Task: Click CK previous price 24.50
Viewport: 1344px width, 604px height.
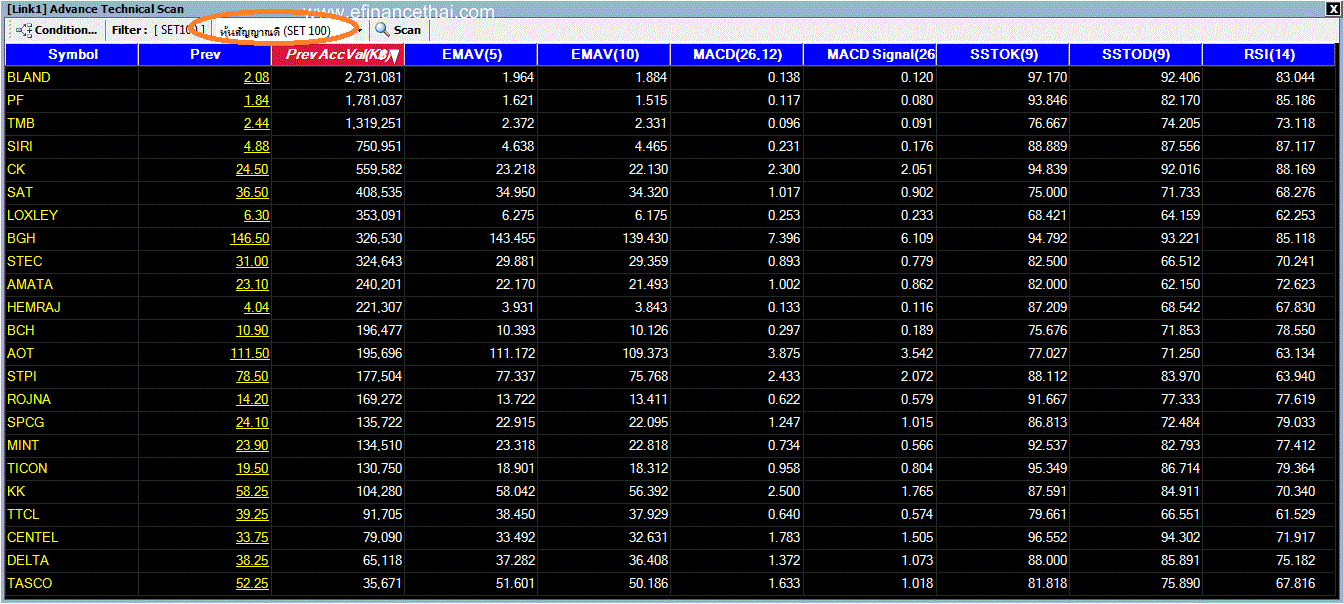Action: click(252, 169)
